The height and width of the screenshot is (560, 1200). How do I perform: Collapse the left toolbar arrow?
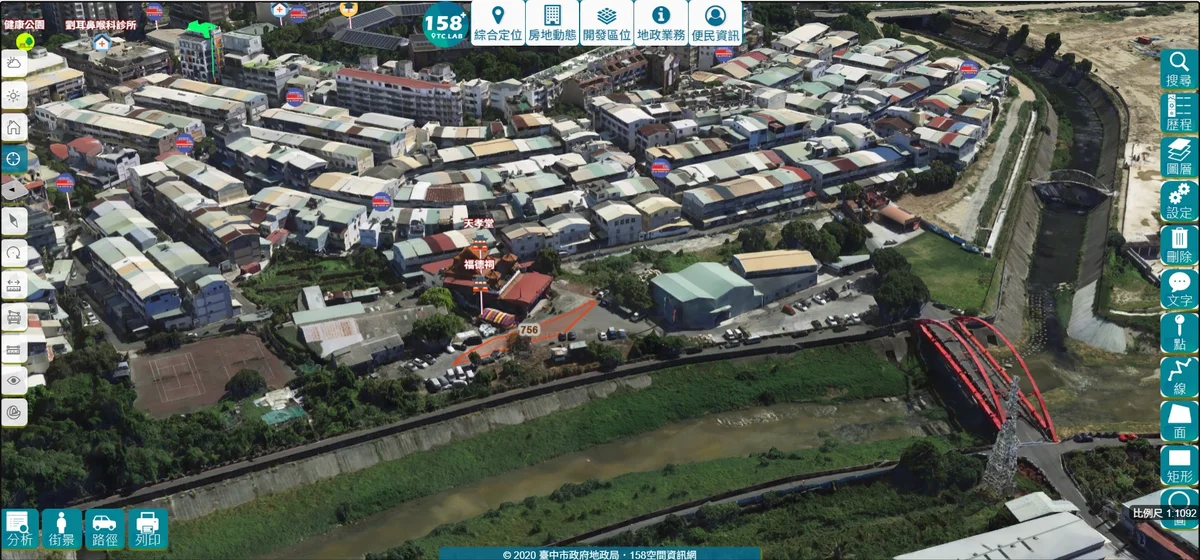point(14,190)
